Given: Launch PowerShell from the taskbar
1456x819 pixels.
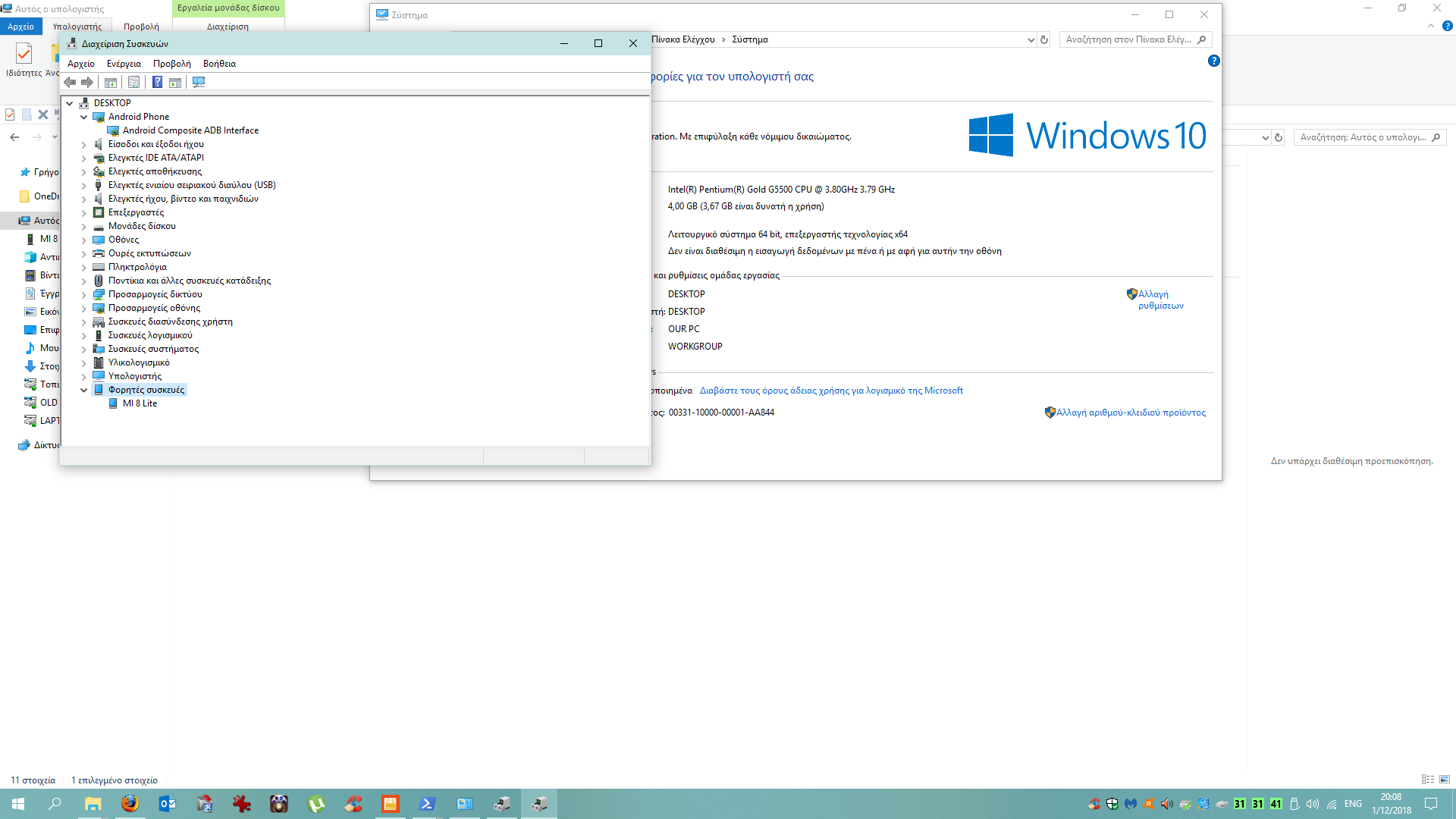Looking at the screenshot, I should (x=428, y=804).
